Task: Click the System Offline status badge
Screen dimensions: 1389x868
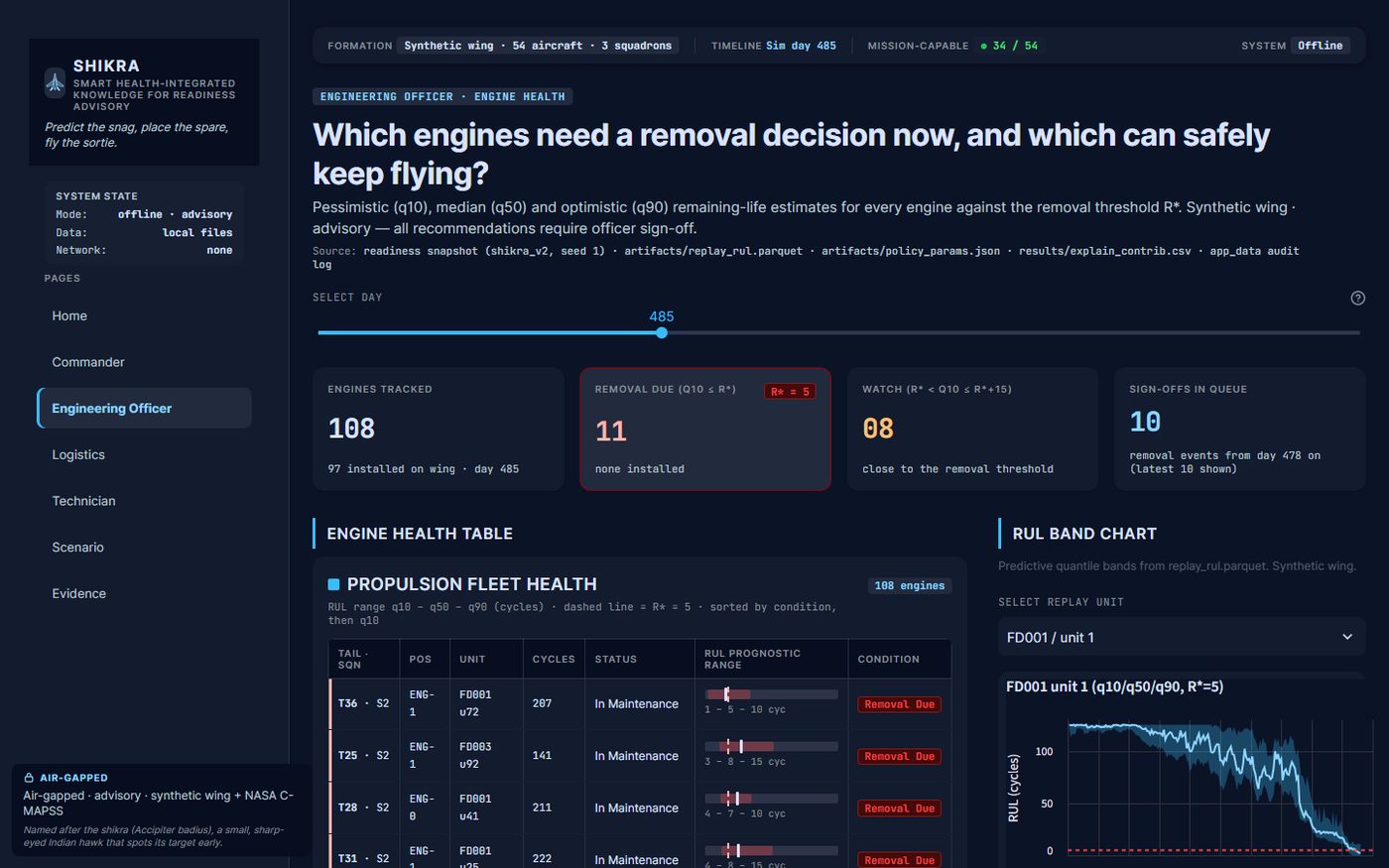Action: click(1320, 46)
